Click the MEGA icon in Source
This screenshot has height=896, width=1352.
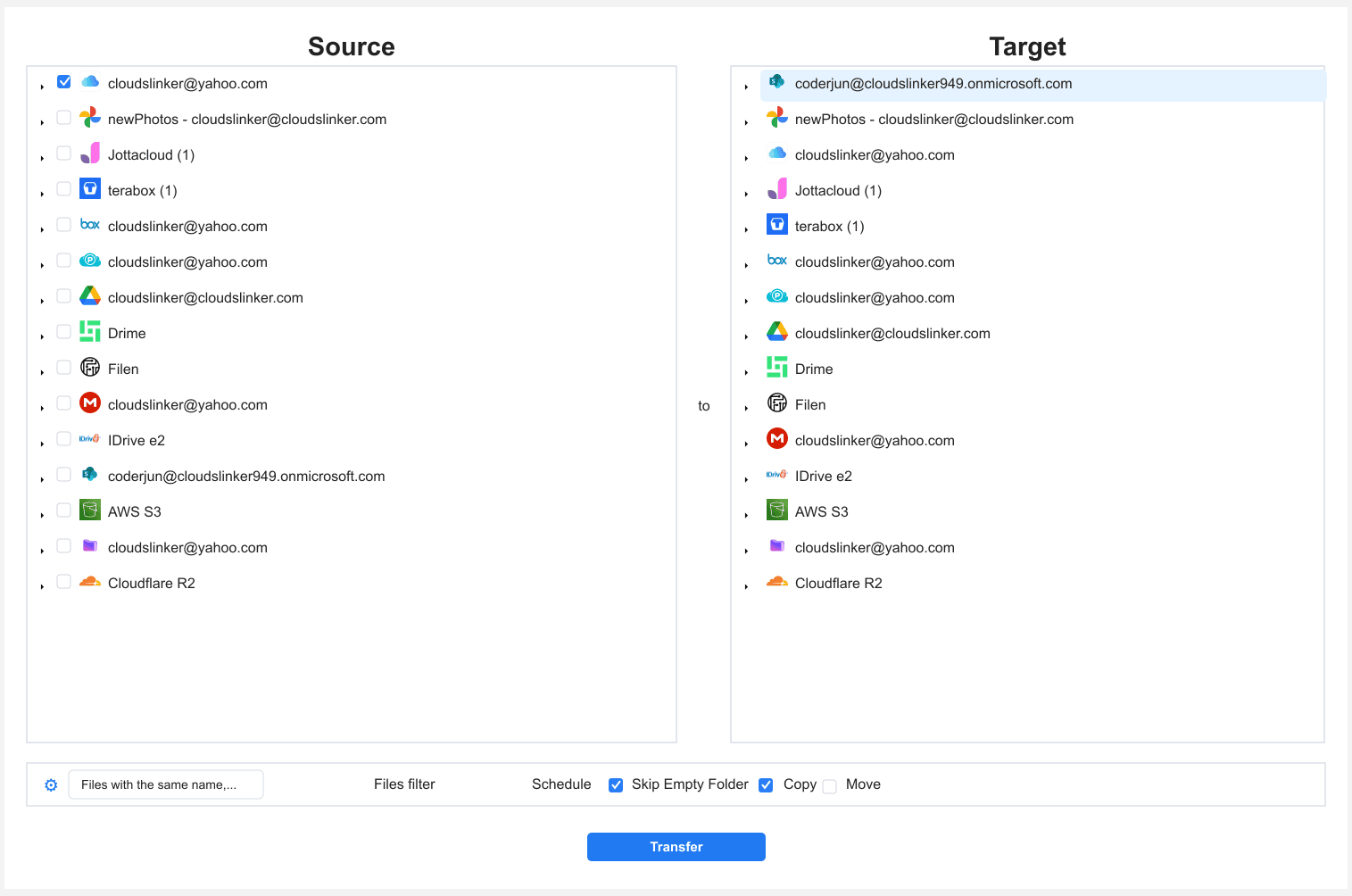[x=90, y=402]
